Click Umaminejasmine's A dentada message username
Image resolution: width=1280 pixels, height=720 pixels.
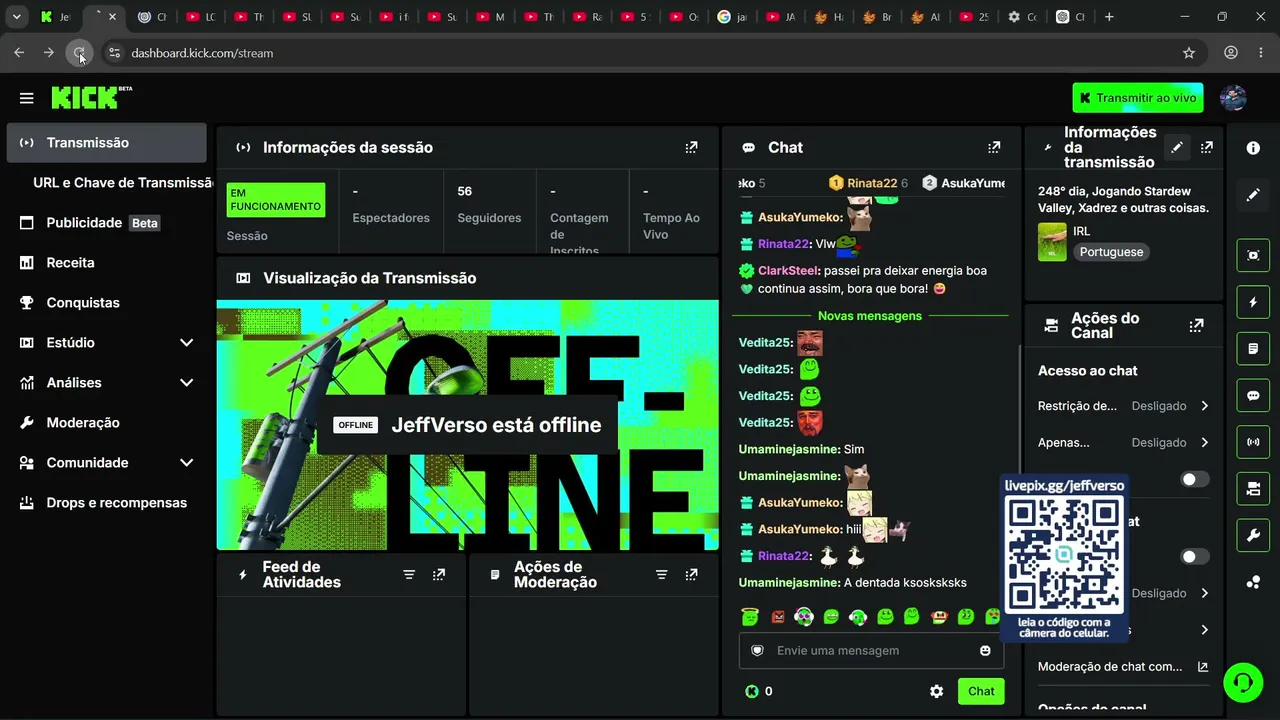coord(788,583)
